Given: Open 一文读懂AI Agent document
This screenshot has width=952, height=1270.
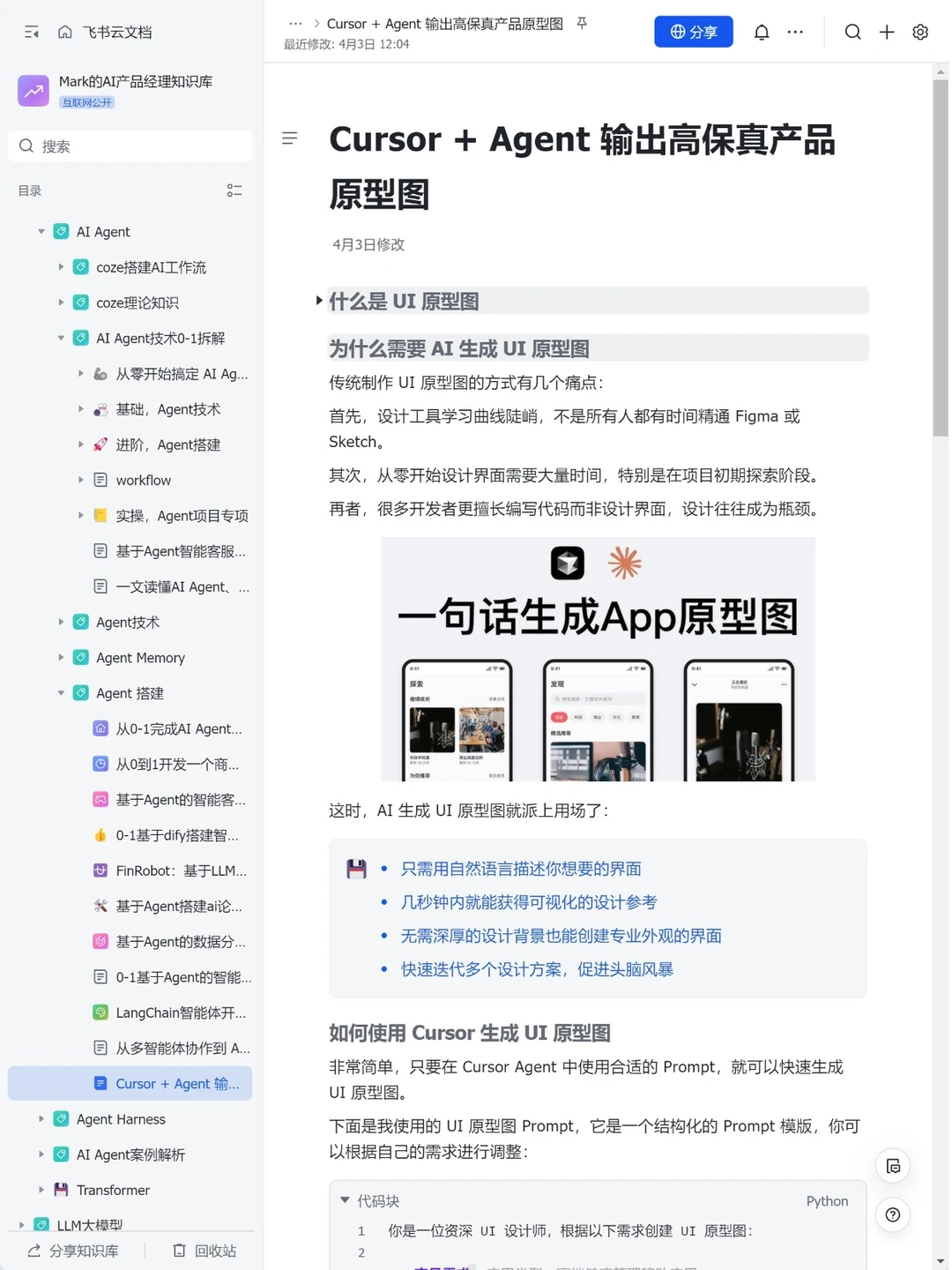Looking at the screenshot, I should tap(130, 586).
